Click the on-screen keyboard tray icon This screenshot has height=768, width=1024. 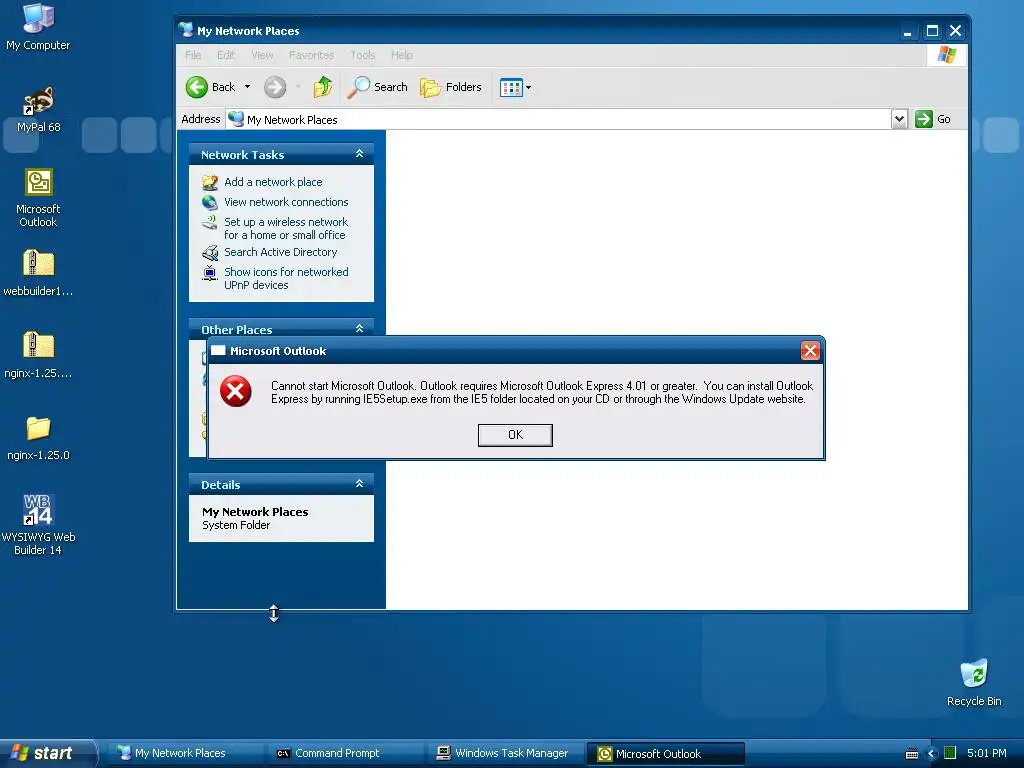912,754
